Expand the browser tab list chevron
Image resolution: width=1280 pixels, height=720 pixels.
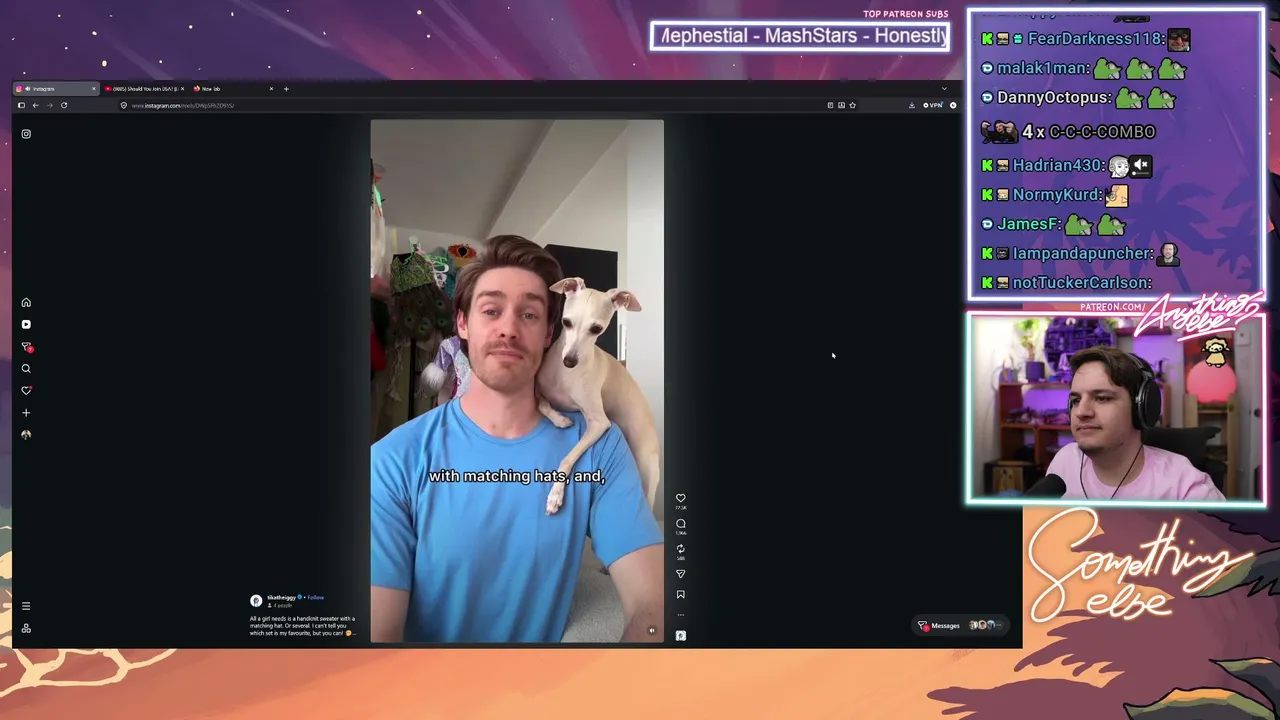[944, 89]
